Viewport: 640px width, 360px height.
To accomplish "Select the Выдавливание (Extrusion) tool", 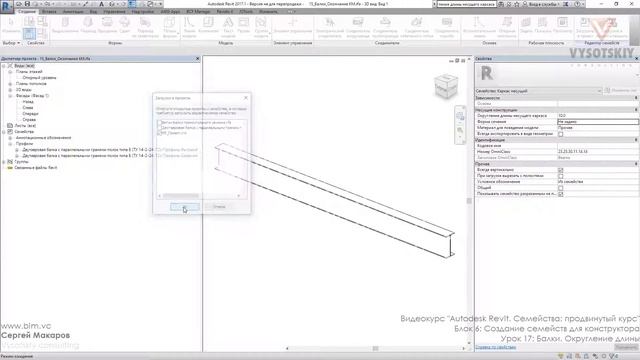I will point(65,25).
